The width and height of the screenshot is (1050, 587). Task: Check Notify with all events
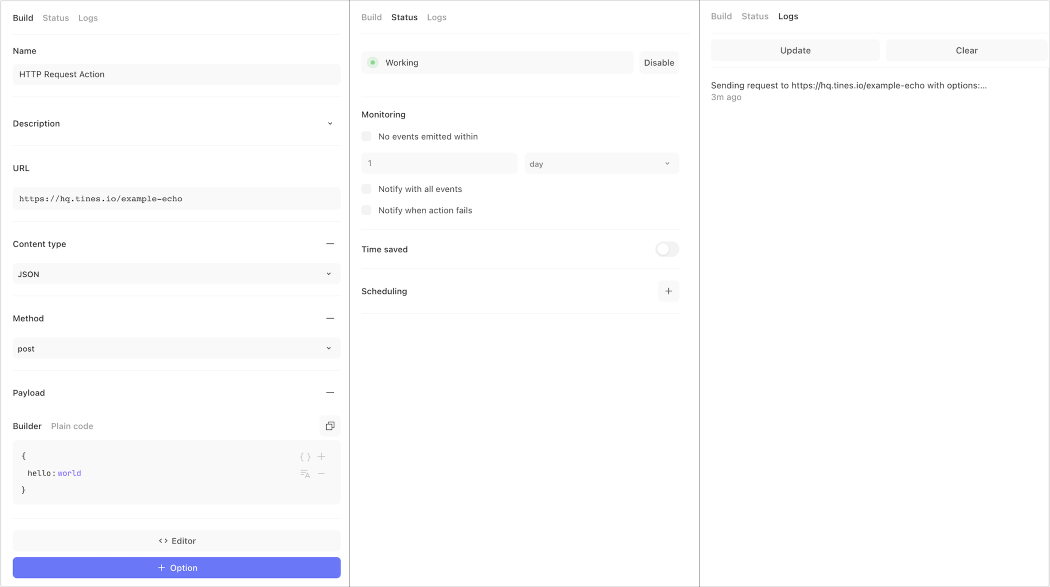coord(366,189)
